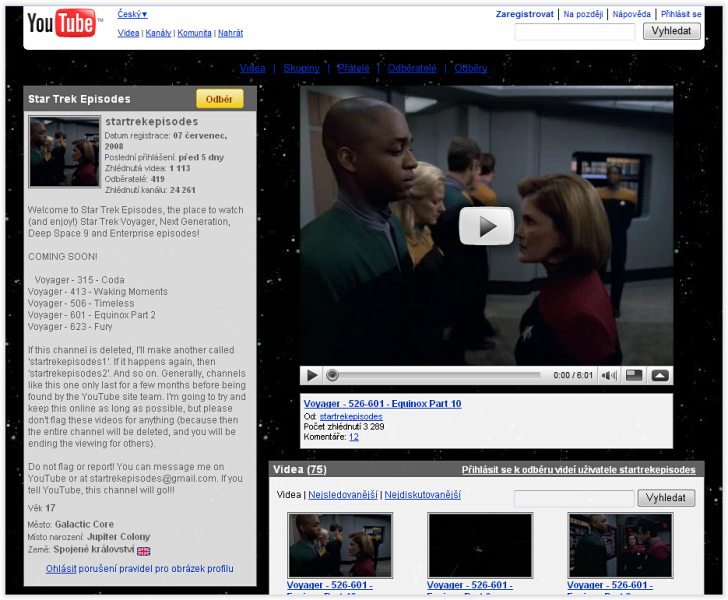The width and height of the screenshot is (728, 600).
Task: Go to Kanály in the header
Action: click(x=158, y=33)
